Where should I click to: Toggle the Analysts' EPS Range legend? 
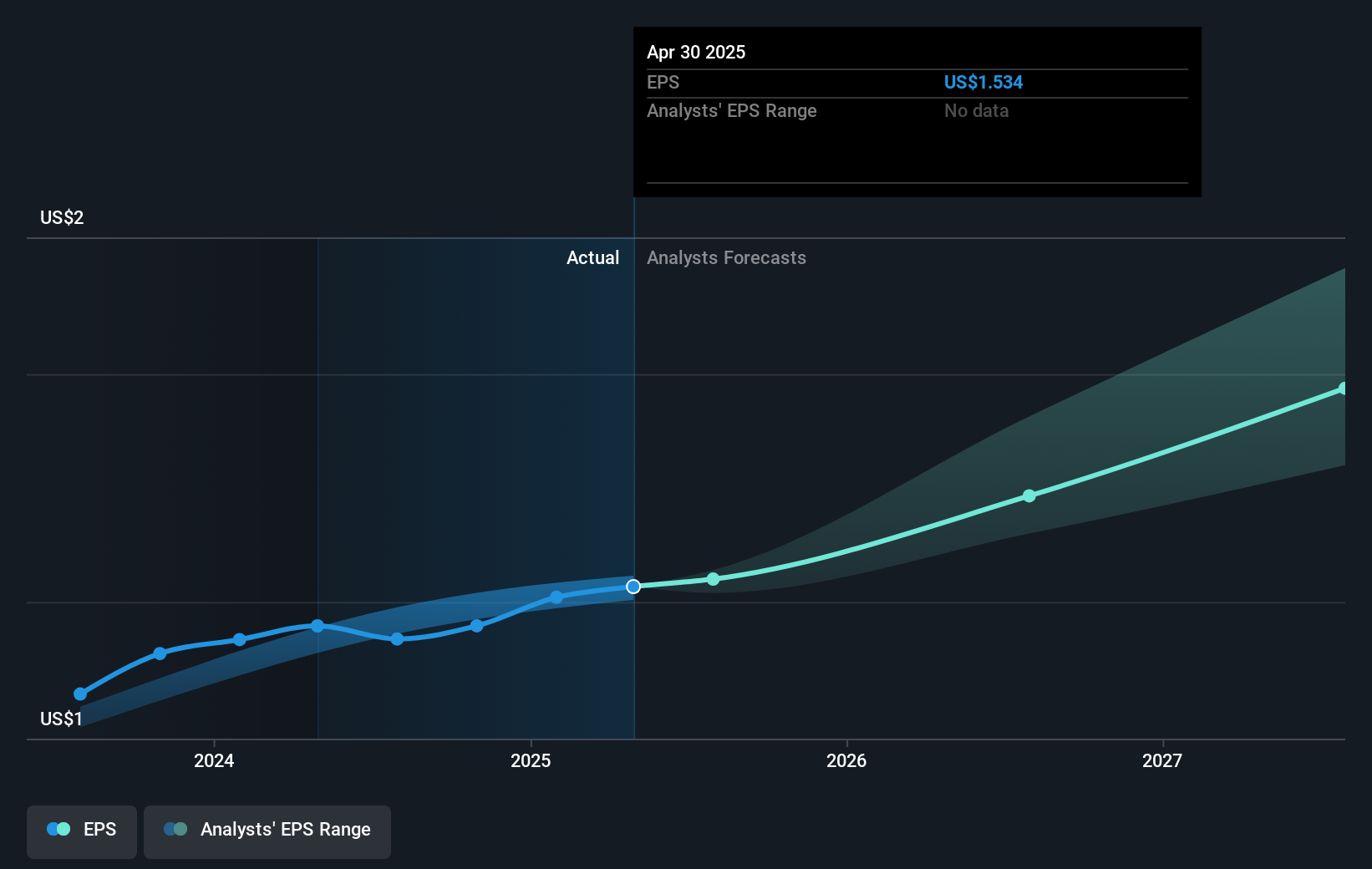[267, 831]
